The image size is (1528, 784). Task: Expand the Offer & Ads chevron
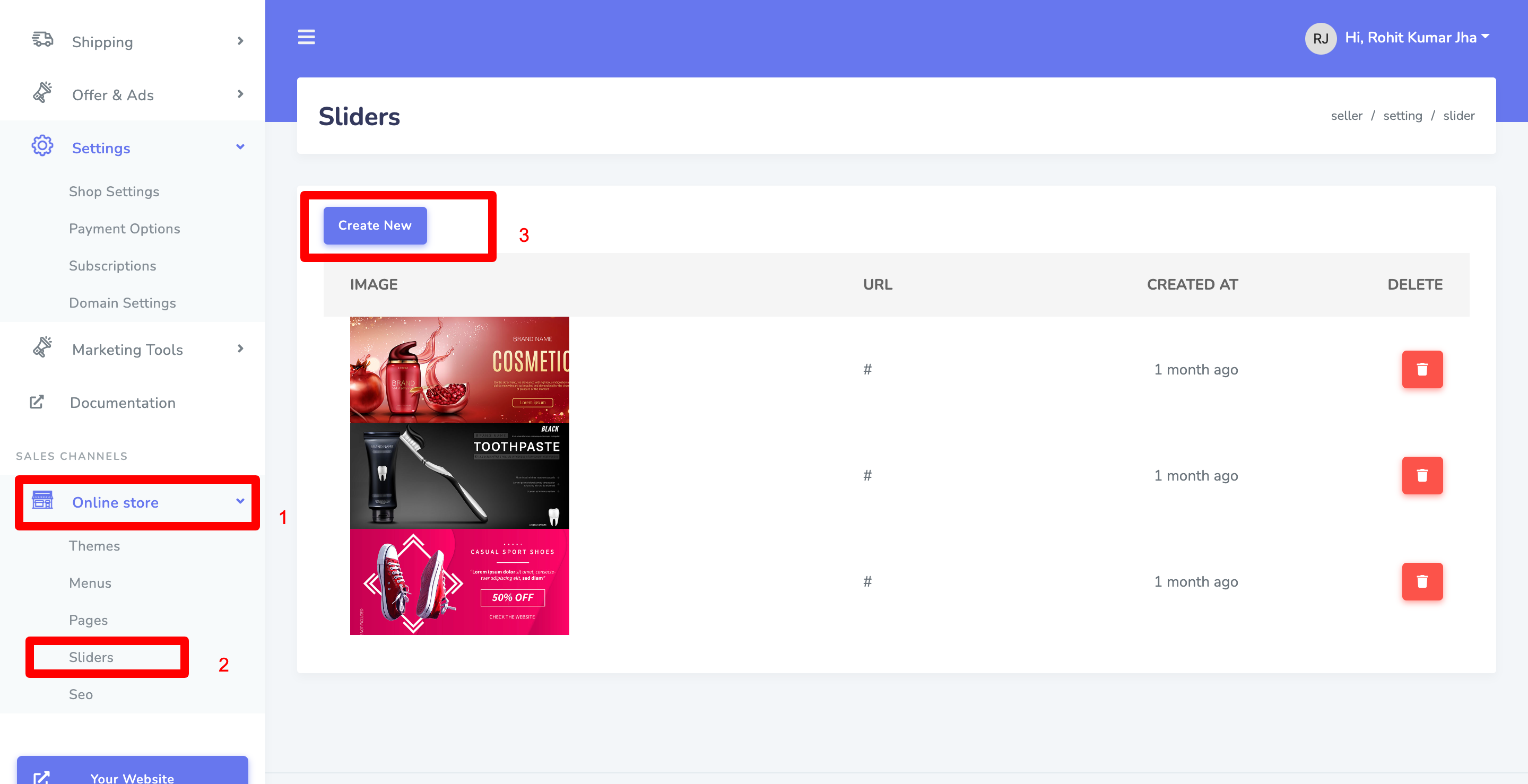(240, 94)
